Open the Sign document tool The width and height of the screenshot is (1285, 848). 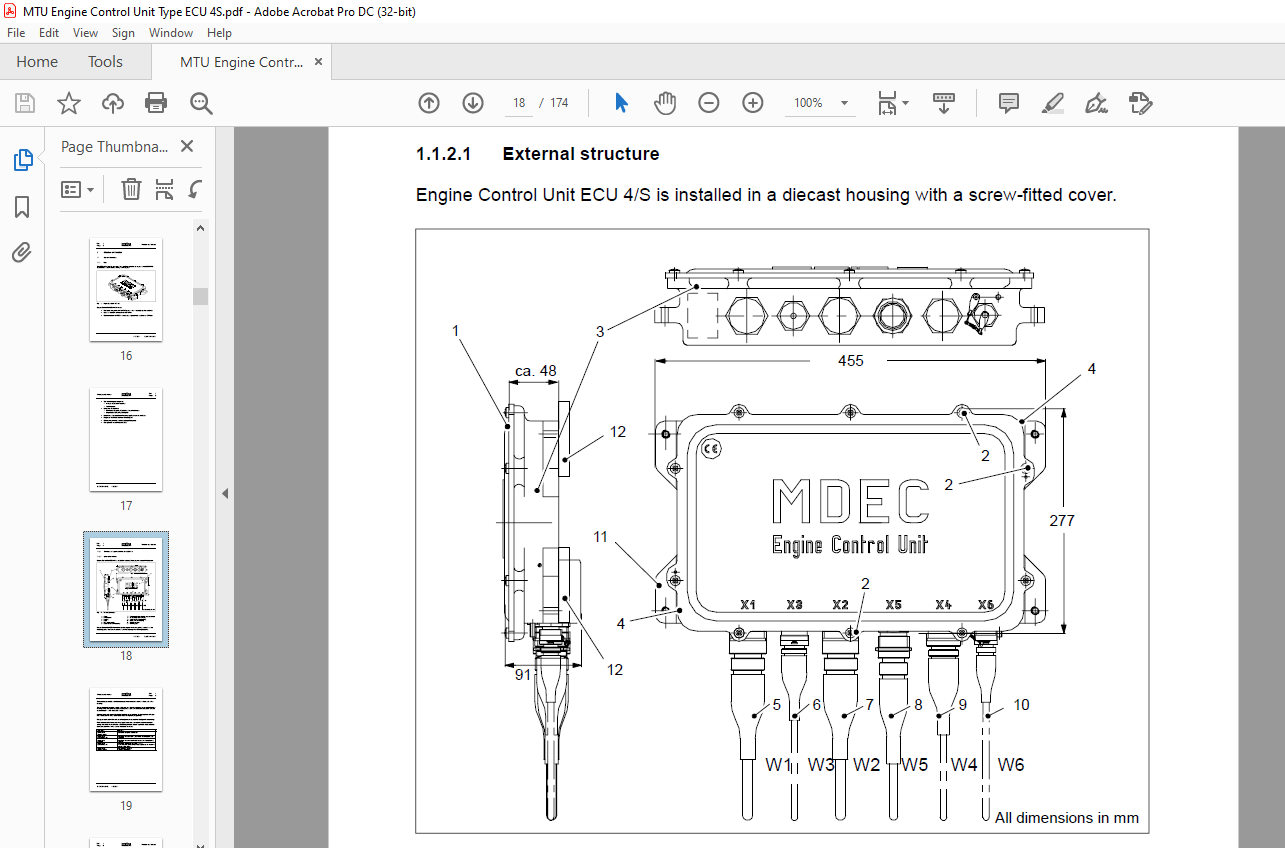[x=1097, y=103]
